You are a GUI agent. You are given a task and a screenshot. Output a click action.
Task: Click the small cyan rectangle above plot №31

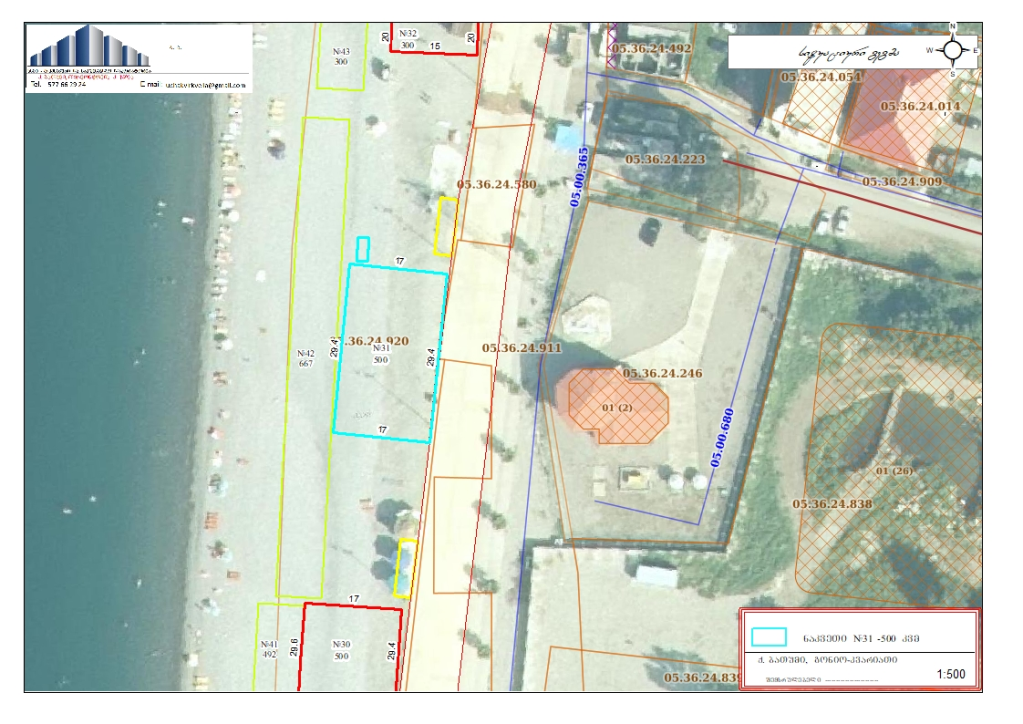pyautogui.click(x=363, y=249)
